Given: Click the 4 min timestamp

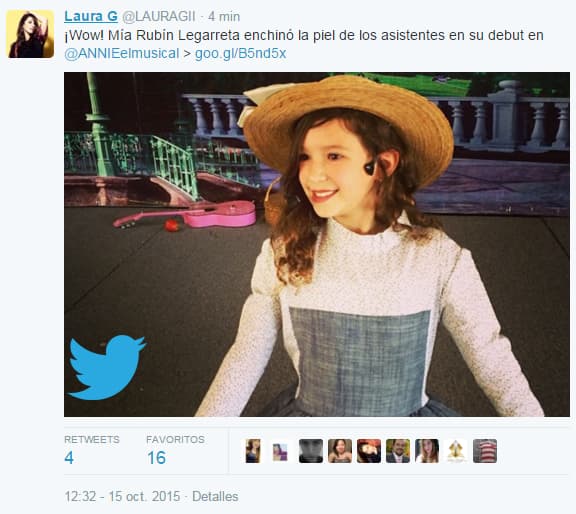Looking at the screenshot, I should 224,17.
